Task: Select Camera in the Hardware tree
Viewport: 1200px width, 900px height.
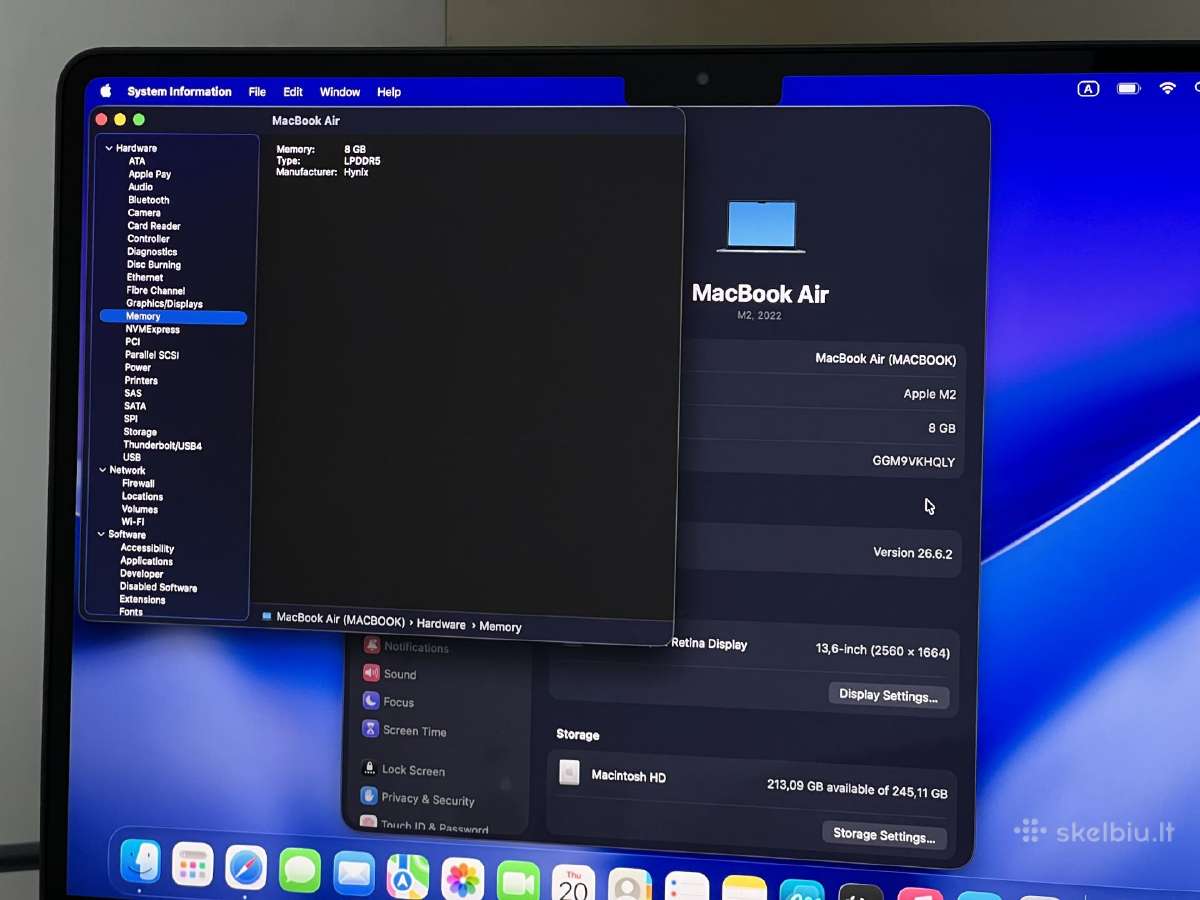Action: tap(144, 213)
